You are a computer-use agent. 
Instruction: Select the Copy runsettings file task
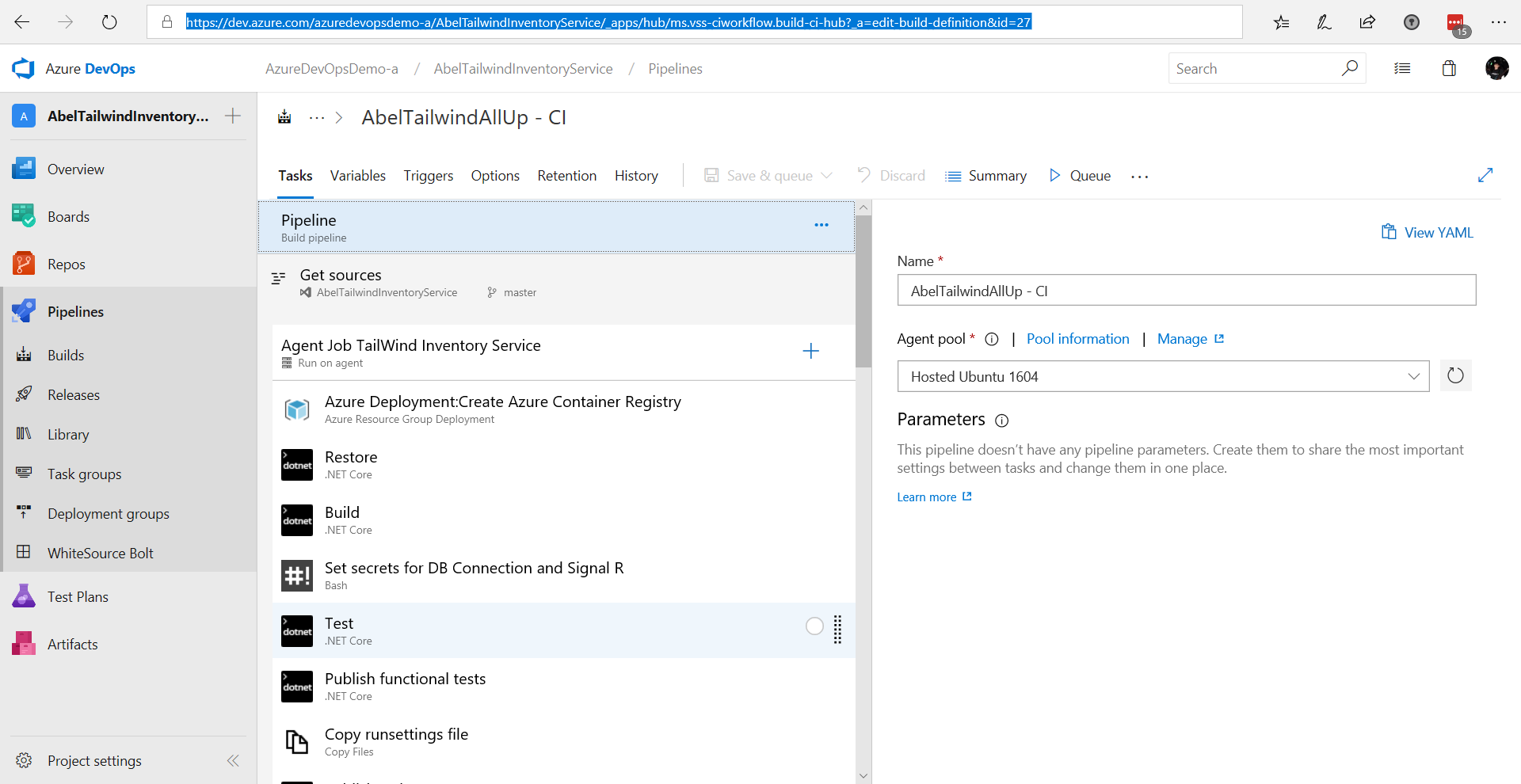[x=564, y=741]
